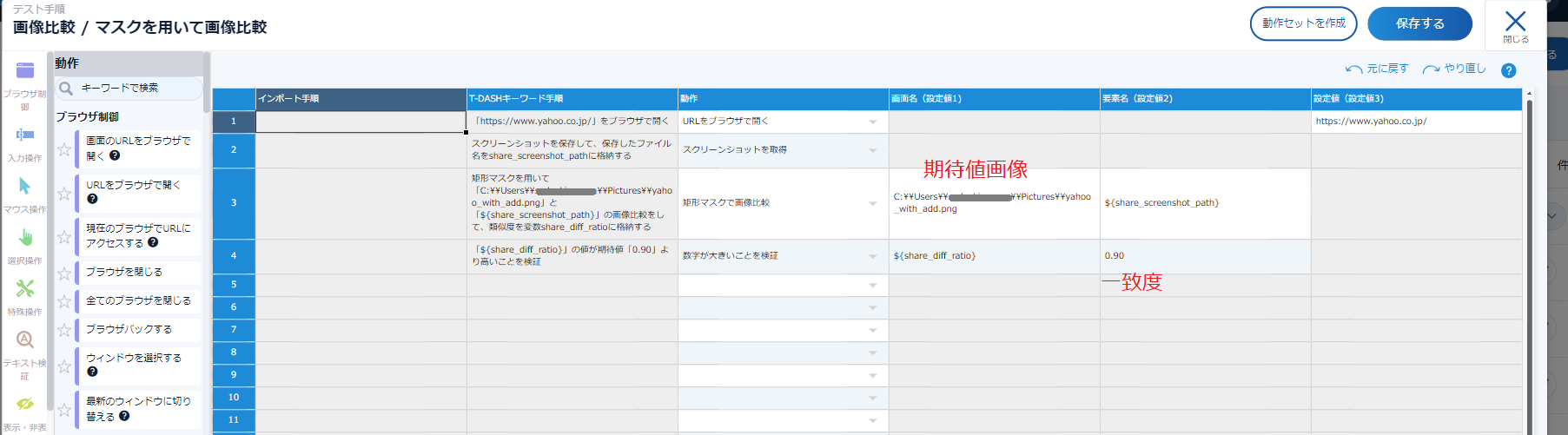Select the 画面名（設定値1） column header

coord(995,99)
